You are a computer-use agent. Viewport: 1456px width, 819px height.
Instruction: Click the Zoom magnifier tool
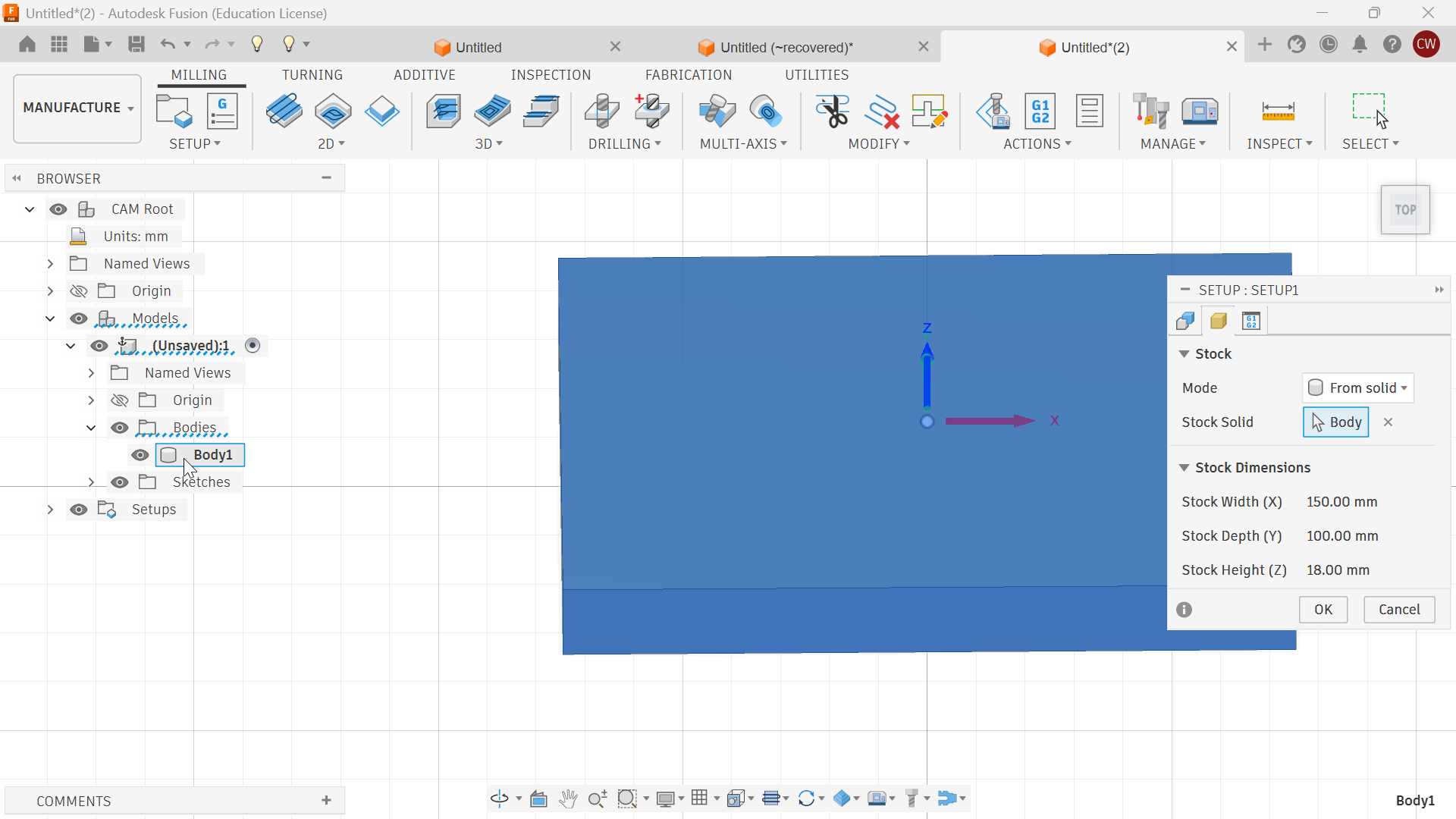(x=598, y=799)
